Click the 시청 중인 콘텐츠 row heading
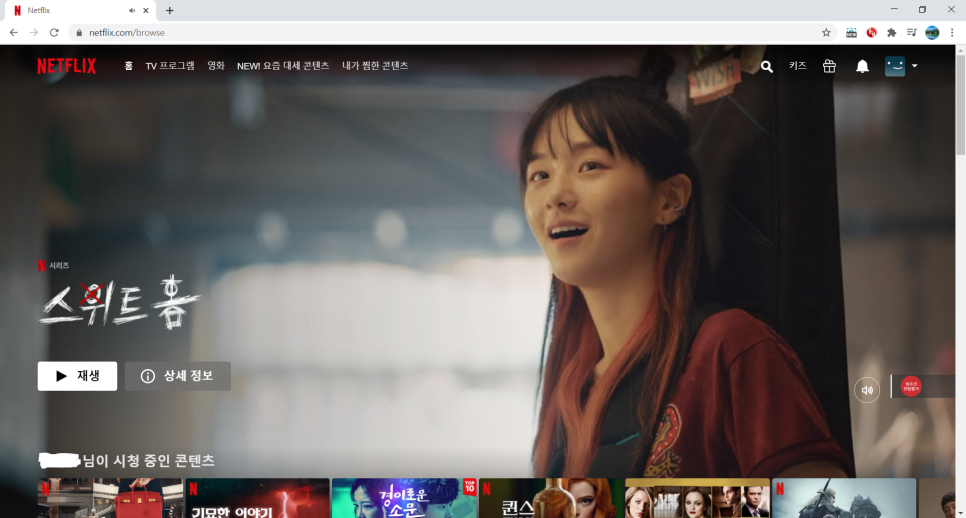The height and width of the screenshot is (518, 966). point(126,460)
